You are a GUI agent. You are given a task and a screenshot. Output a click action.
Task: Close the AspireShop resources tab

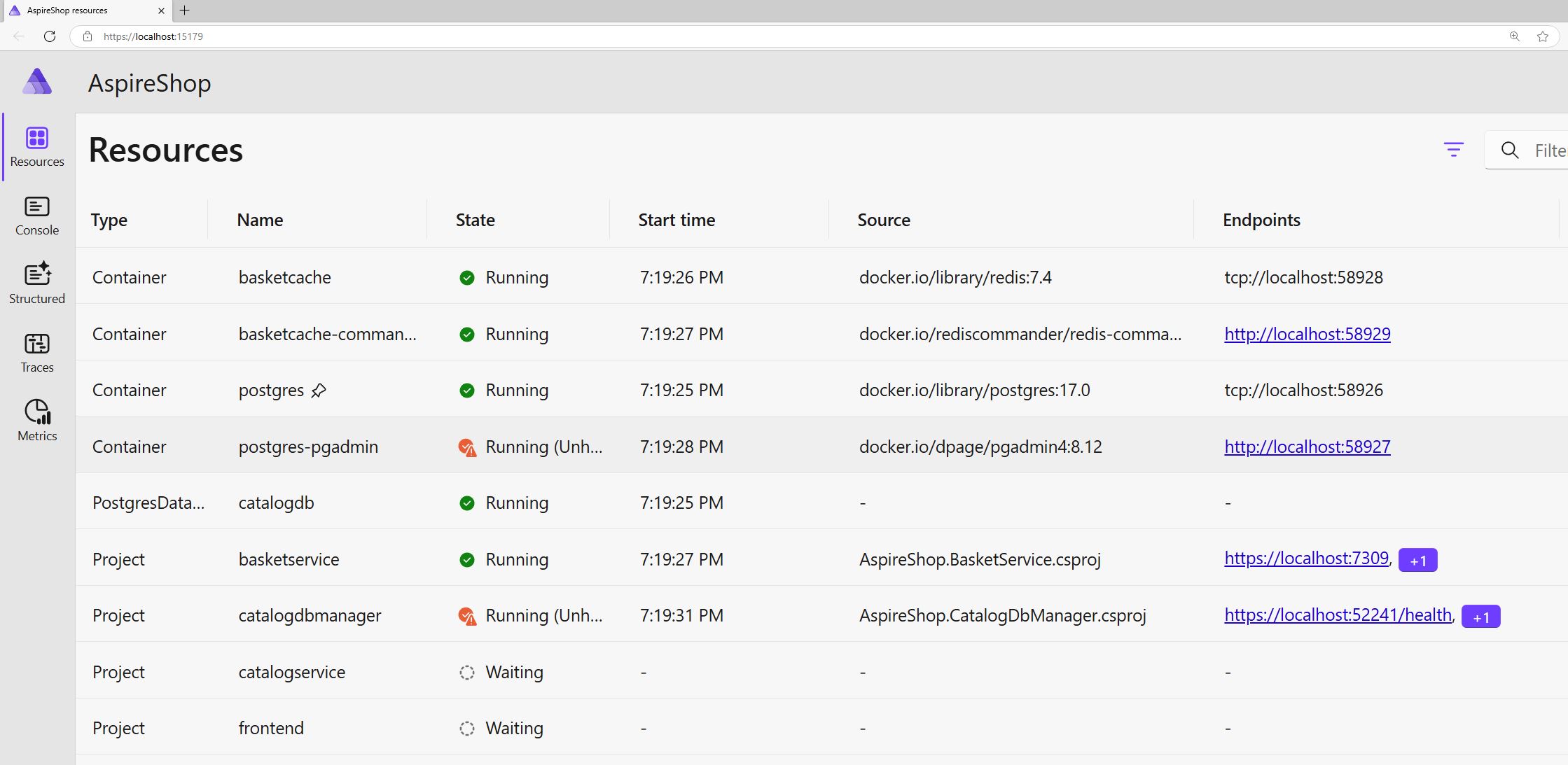click(x=161, y=10)
